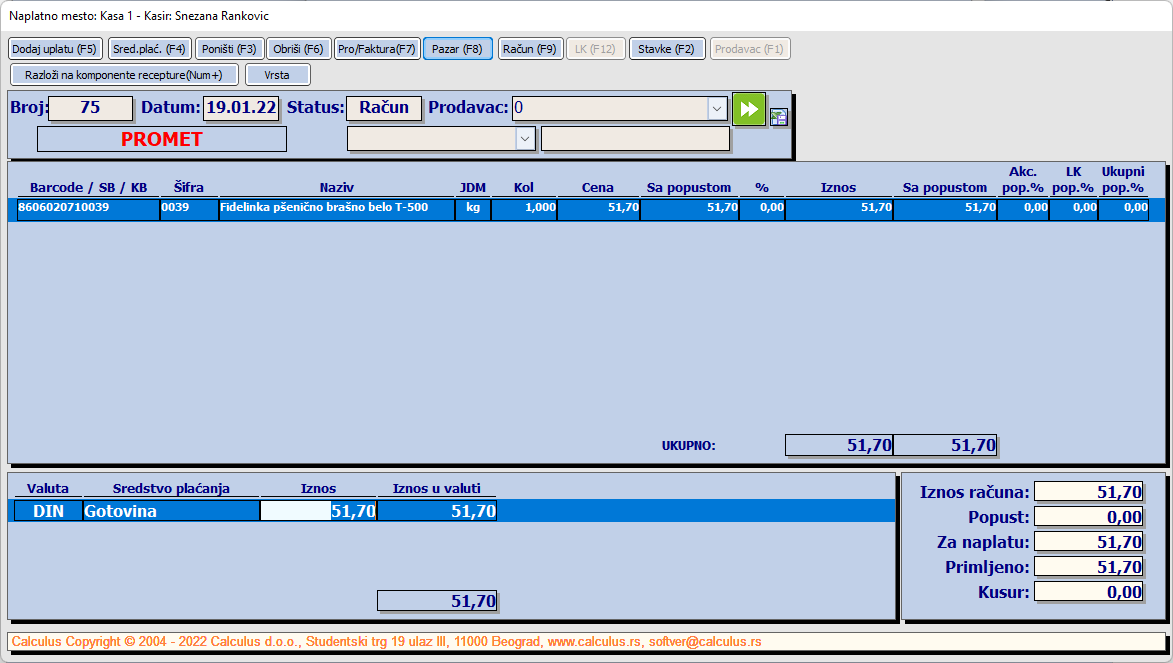
Task: Click the Iznos računa value field
Action: pyautogui.click(x=1088, y=492)
